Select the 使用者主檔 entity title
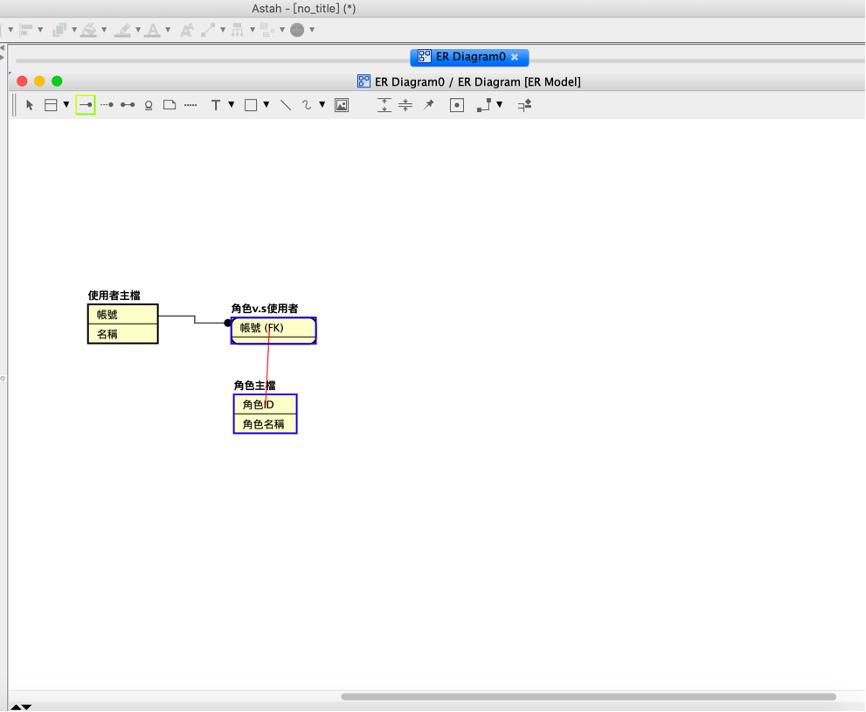The height and width of the screenshot is (712, 866). 114,296
